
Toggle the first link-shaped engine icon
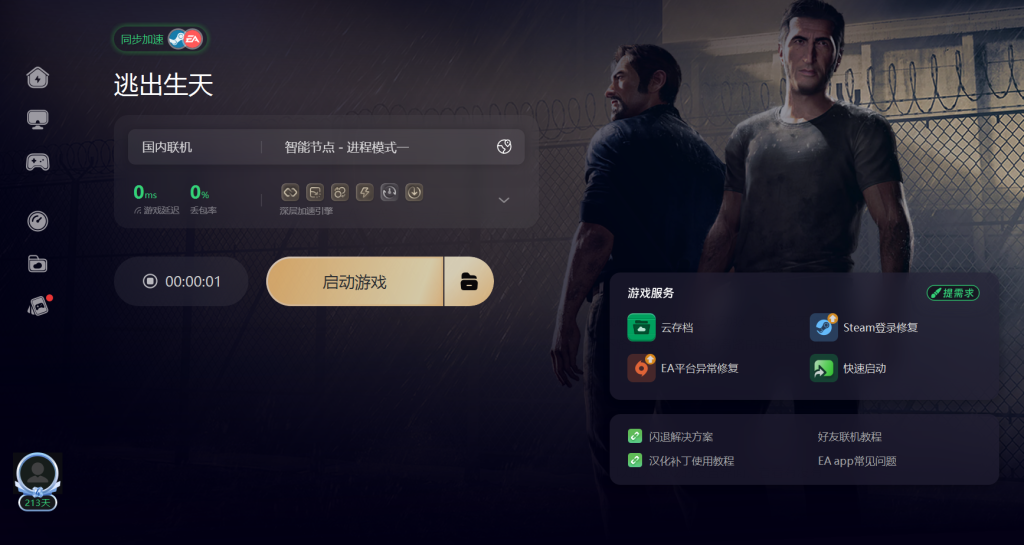pyautogui.click(x=290, y=192)
